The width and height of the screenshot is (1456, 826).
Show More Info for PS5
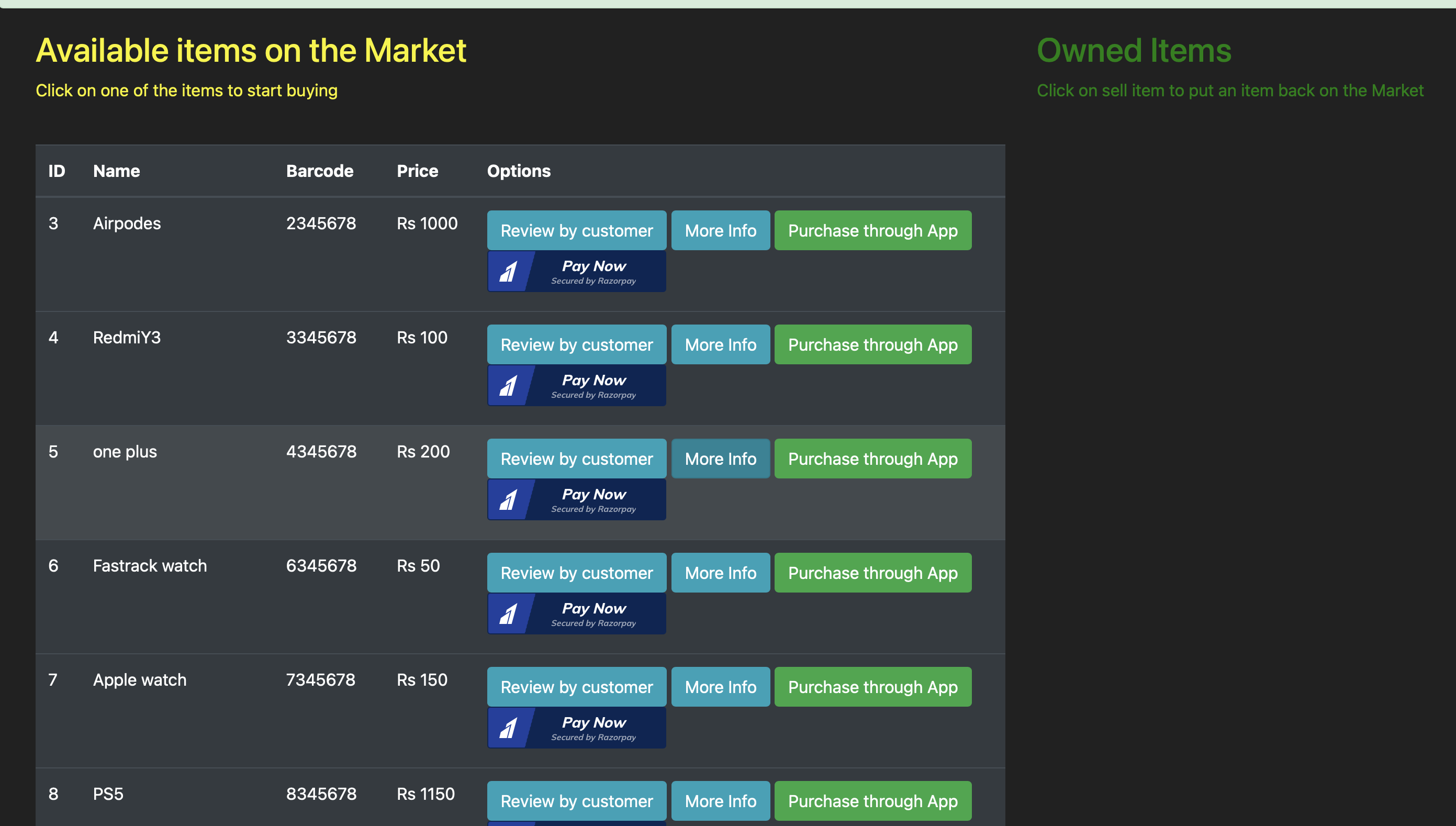click(x=720, y=800)
